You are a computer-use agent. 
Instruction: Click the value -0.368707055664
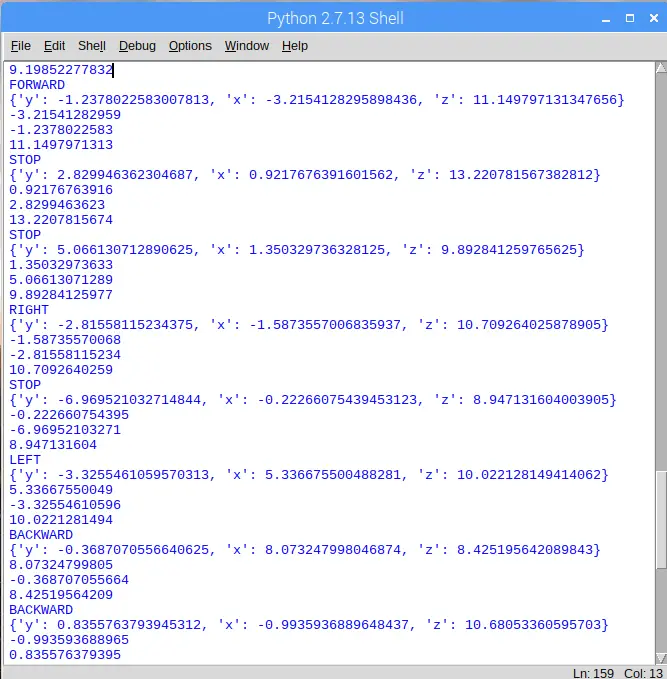click(x=69, y=580)
